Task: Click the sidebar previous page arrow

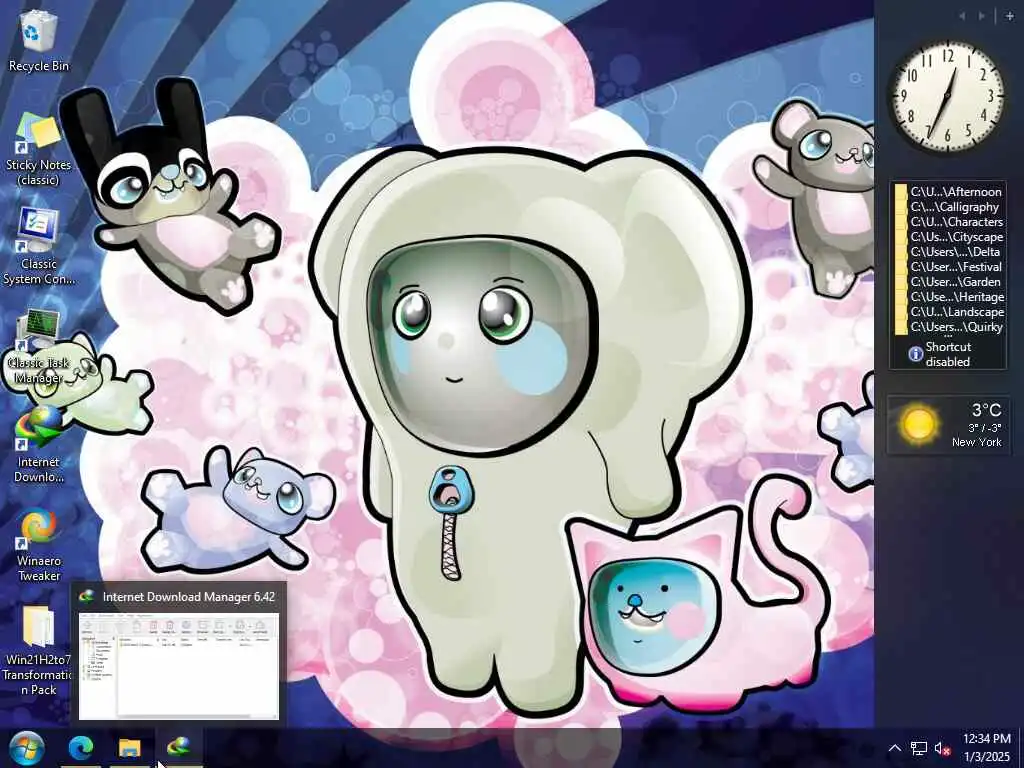Action: (962, 16)
